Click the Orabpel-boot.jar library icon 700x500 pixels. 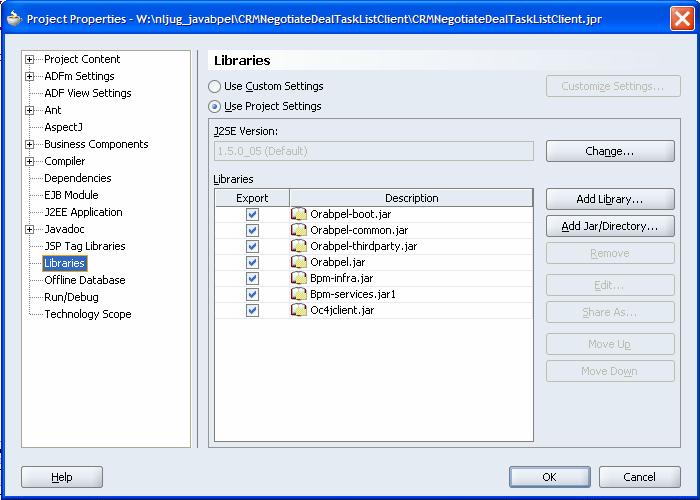pos(299,214)
